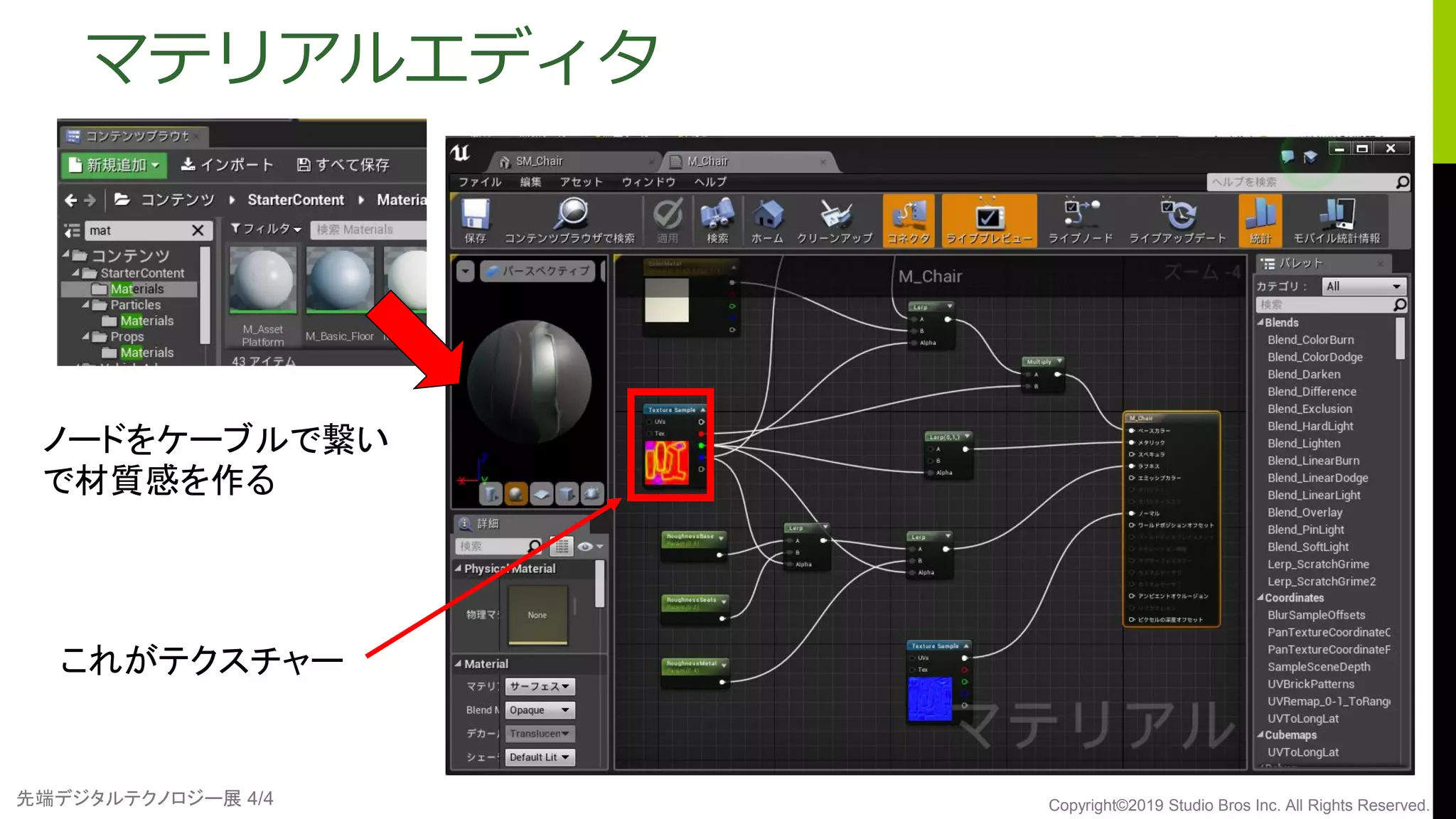Screen dimensions: 1456x819
Task: Clear the 'mat' folder search field
Action: pos(198,230)
